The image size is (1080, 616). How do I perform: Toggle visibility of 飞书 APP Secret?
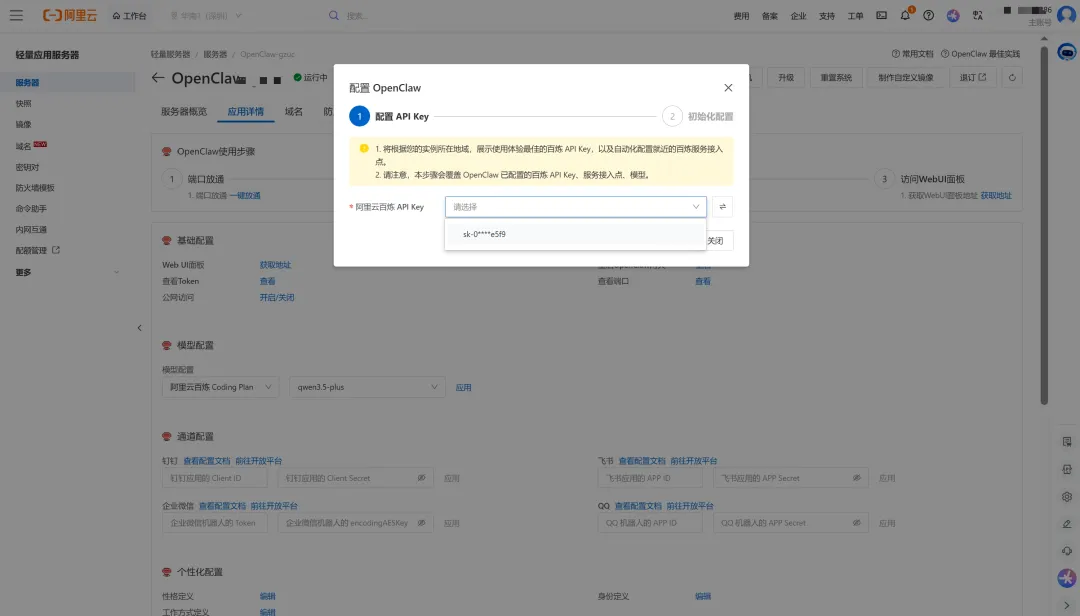click(857, 478)
